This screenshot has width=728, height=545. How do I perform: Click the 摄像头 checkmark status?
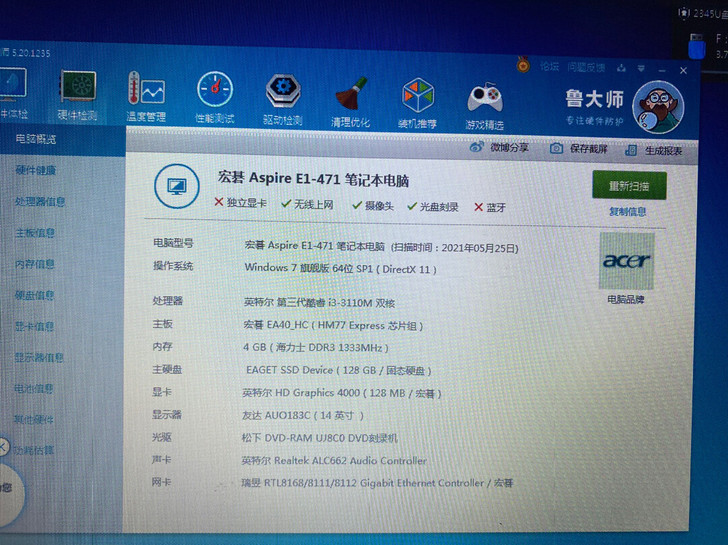click(373, 206)
